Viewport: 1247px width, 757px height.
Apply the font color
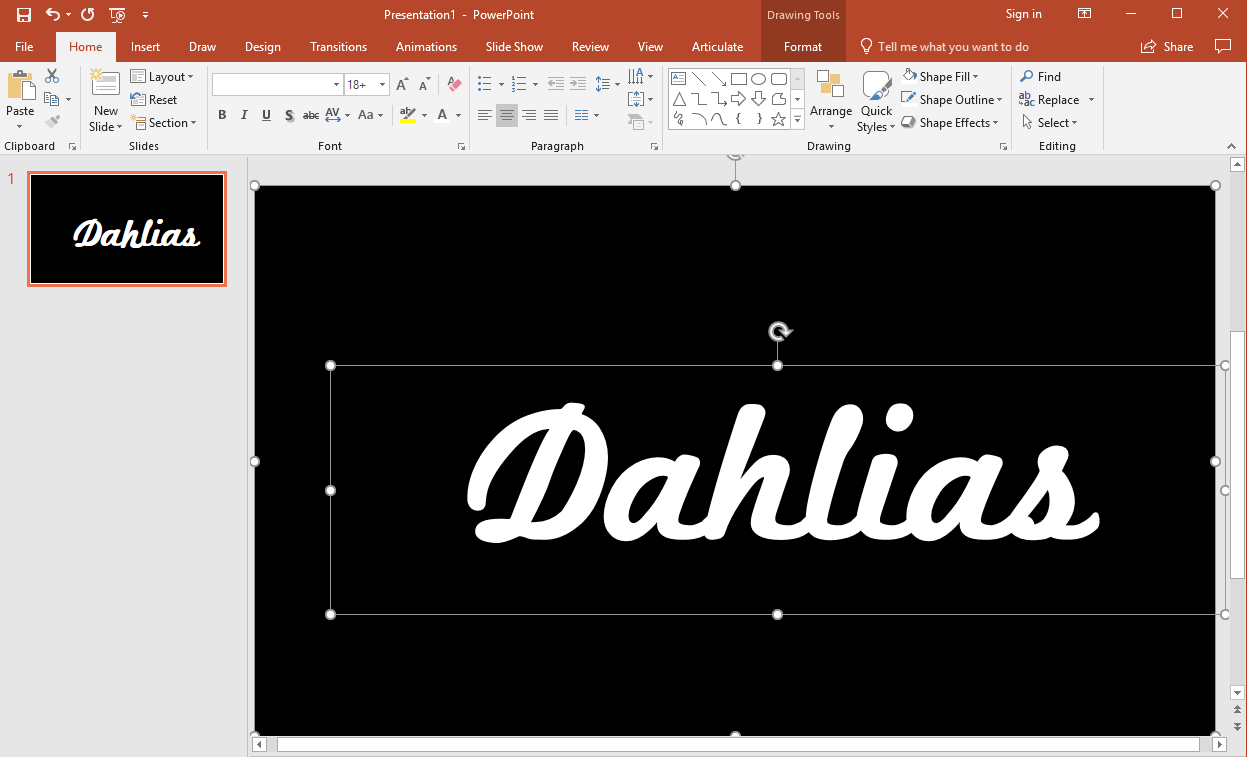tap(443, 115)
